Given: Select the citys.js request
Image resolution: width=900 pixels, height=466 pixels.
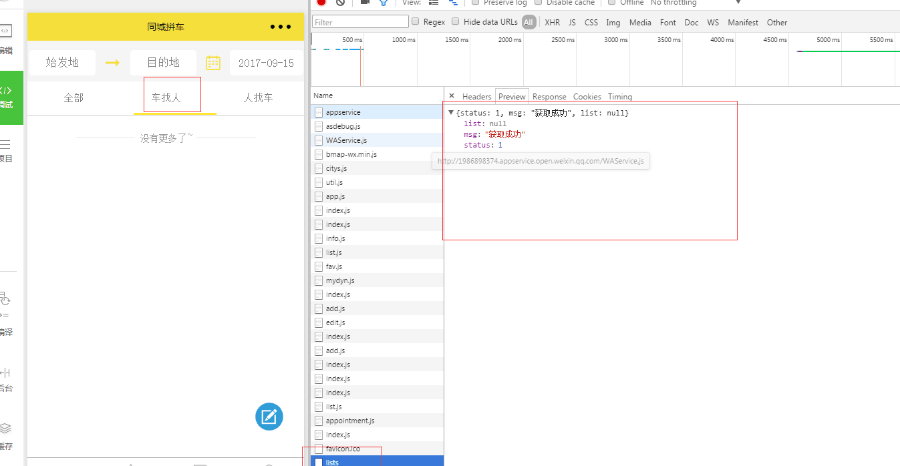Looking at the screenshot, I should (377, 168).
